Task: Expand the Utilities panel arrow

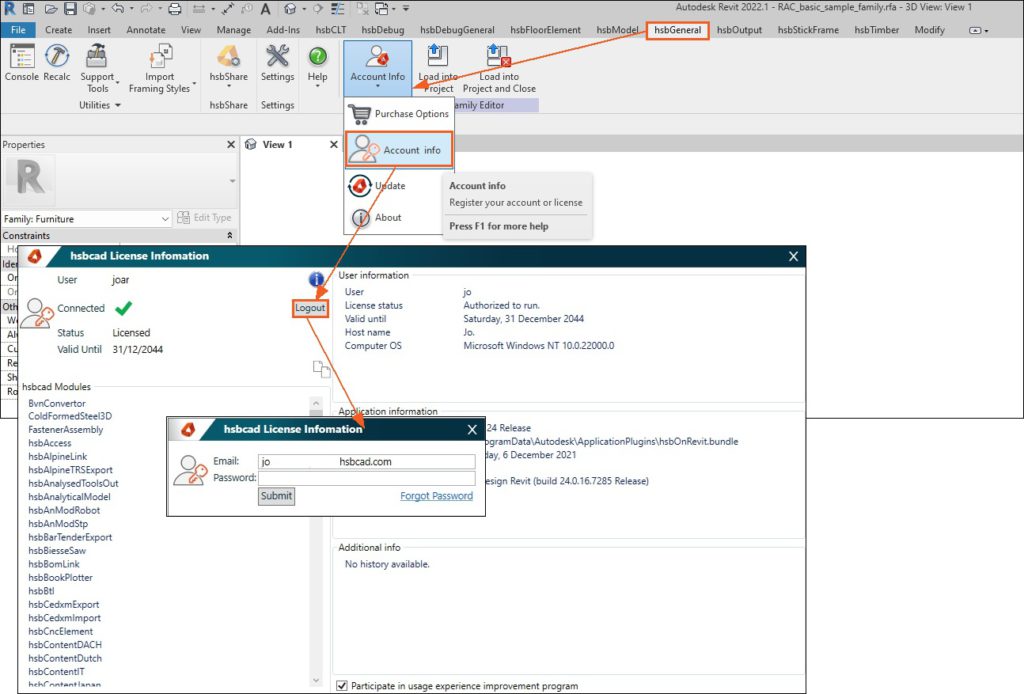Action: click(x=118, y=105)
